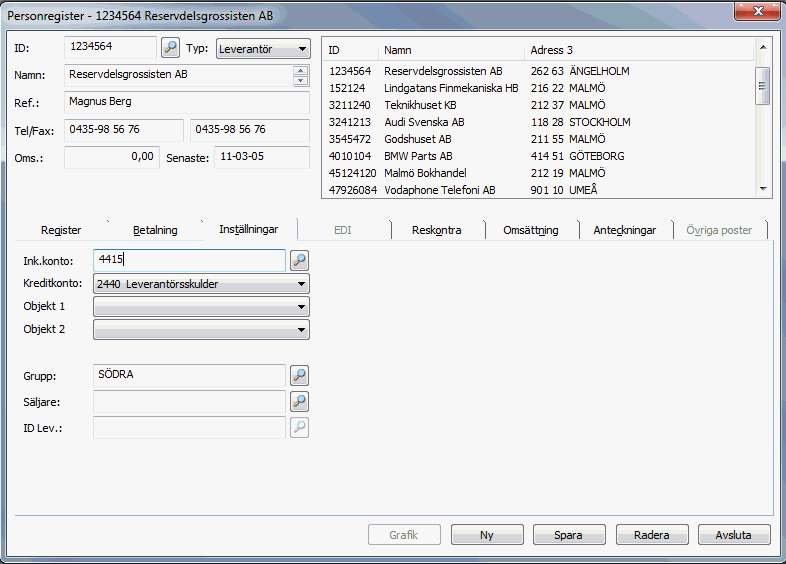Image resolution: width=786 pixels, height=564 pixels.
Task: Go to the Reskontra tab
Action: (x=436, y=230)
